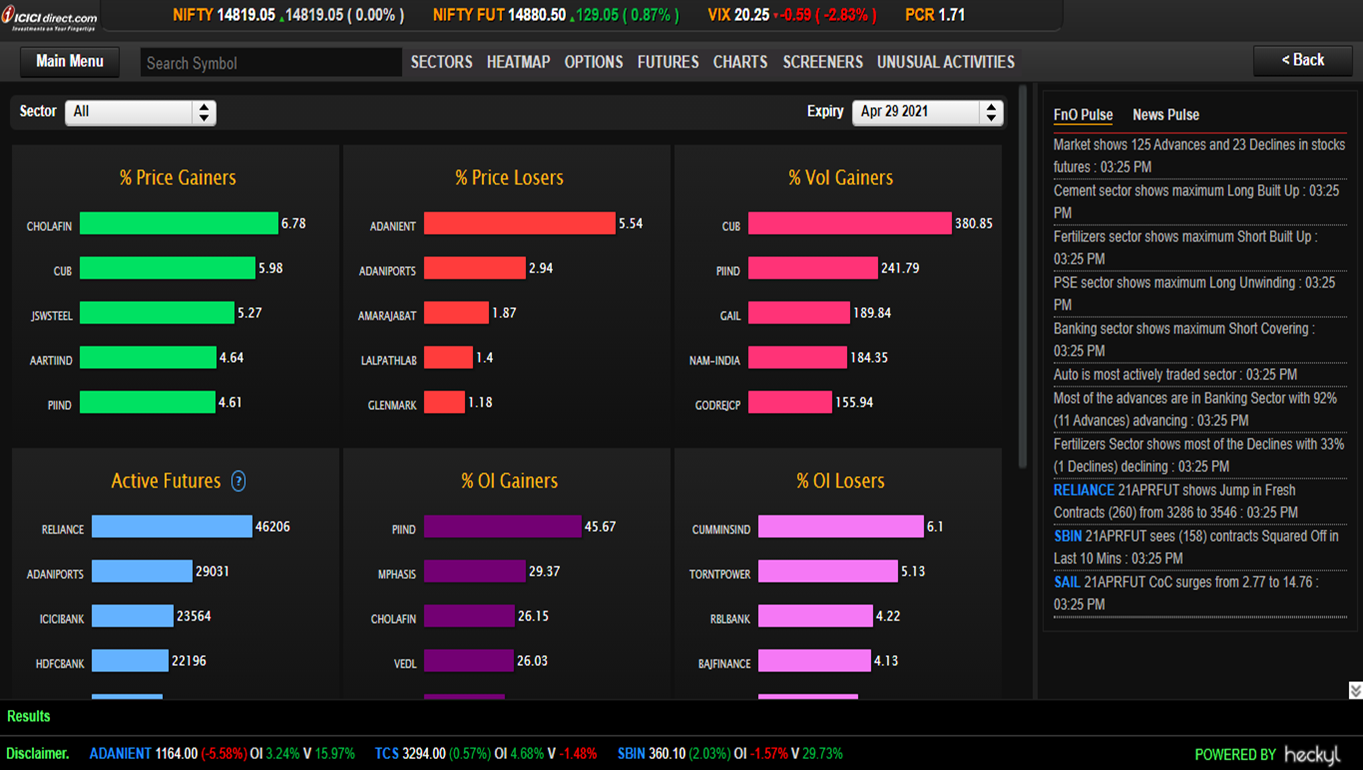Go back using the Back button
The height and width of the screenshot is (770, 1363).
click(x=1302, y=61)
